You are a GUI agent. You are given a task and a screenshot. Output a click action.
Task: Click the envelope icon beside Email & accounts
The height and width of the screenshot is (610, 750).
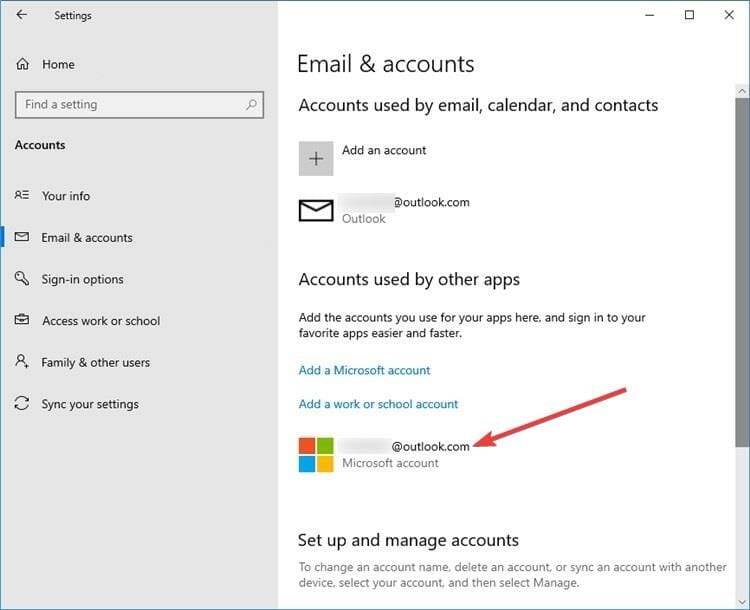tap(22, 237)
